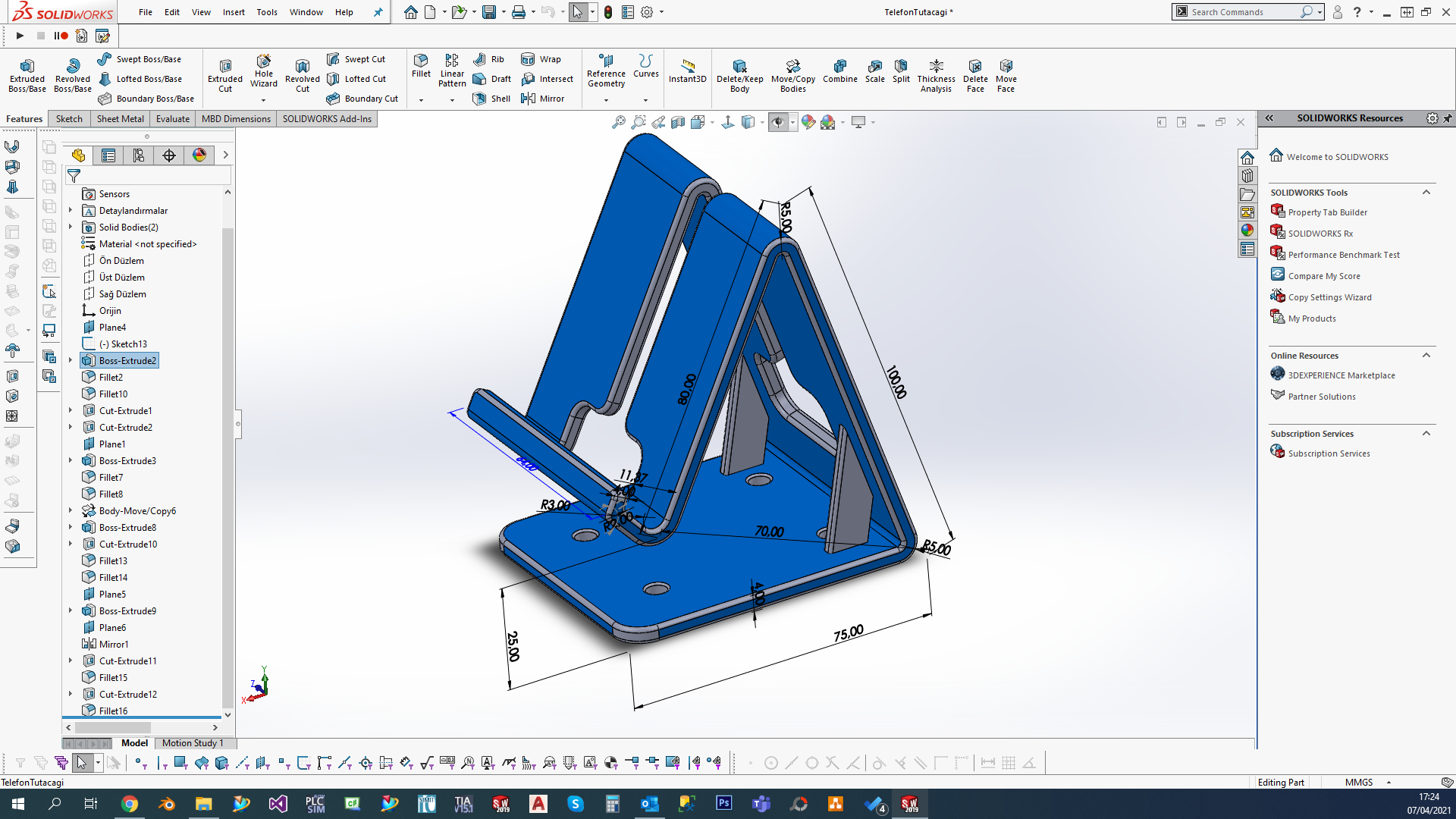The height and width of the screenshot is (819, 1456).
Task: Open the DisplayManager appearance color tab
Action: pos(199,155)
